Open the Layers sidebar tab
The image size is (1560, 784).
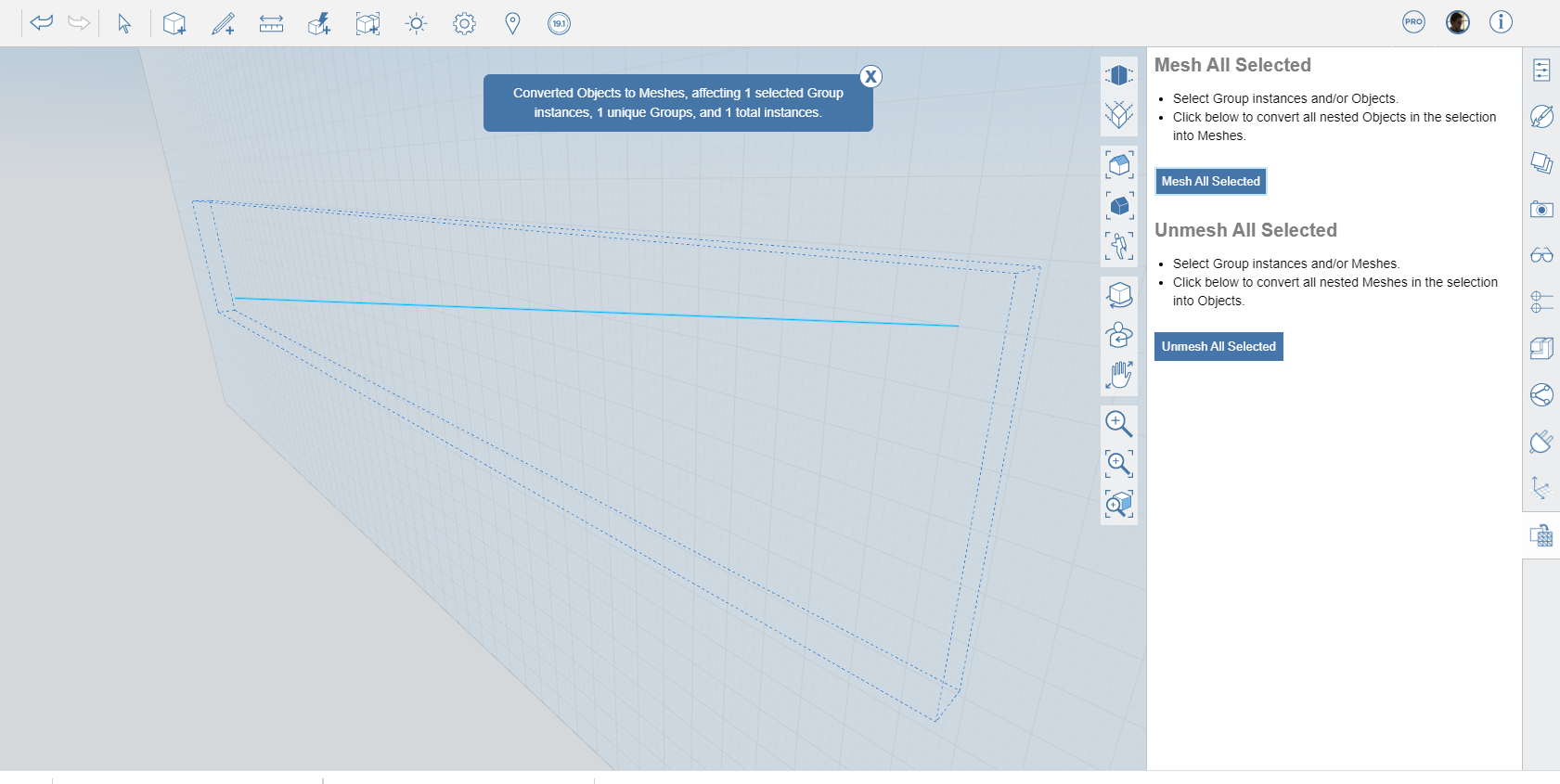(1541, 163)
